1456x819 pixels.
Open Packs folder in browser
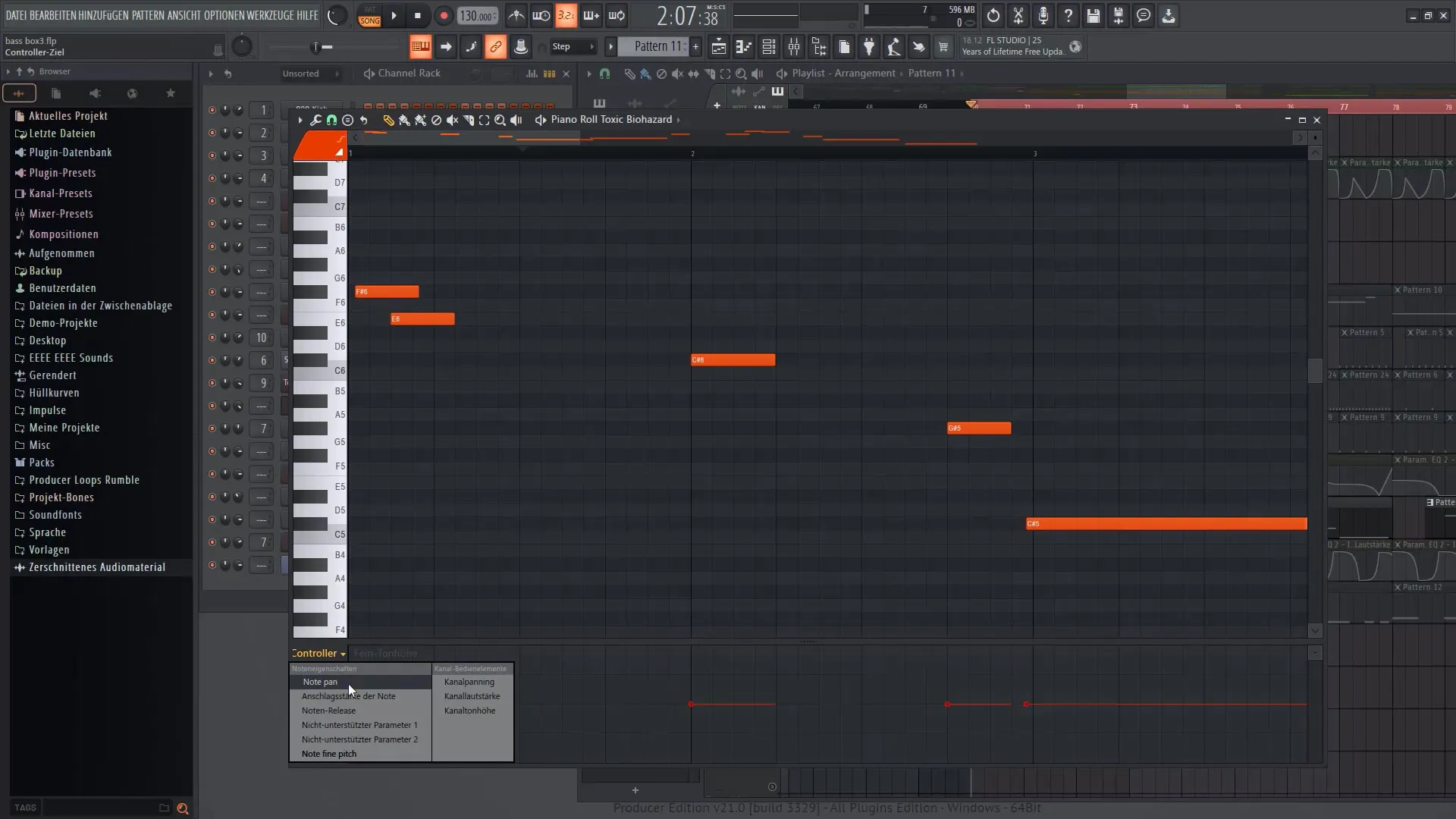pos(42,463)
